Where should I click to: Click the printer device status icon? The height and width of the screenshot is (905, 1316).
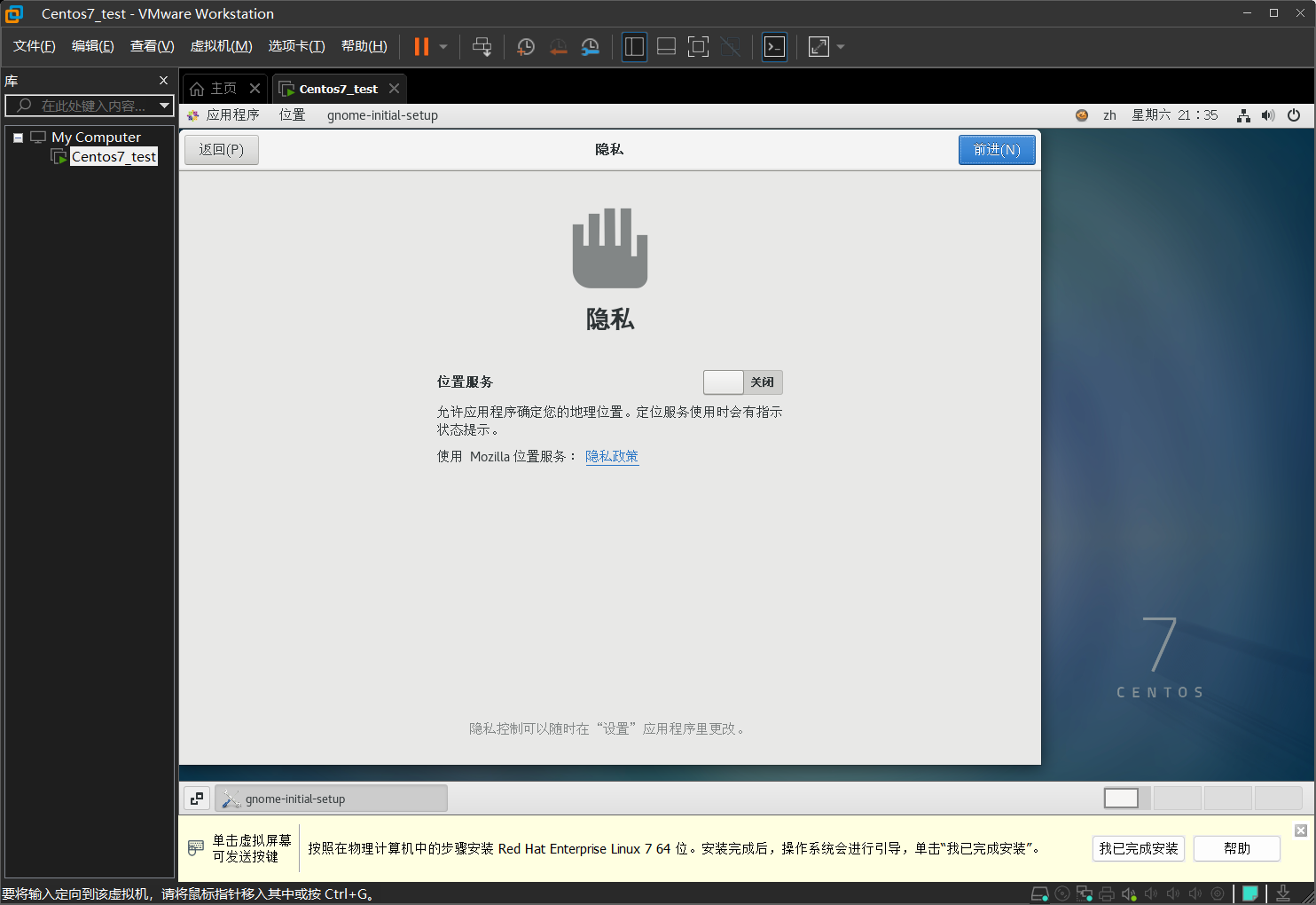1106,893
